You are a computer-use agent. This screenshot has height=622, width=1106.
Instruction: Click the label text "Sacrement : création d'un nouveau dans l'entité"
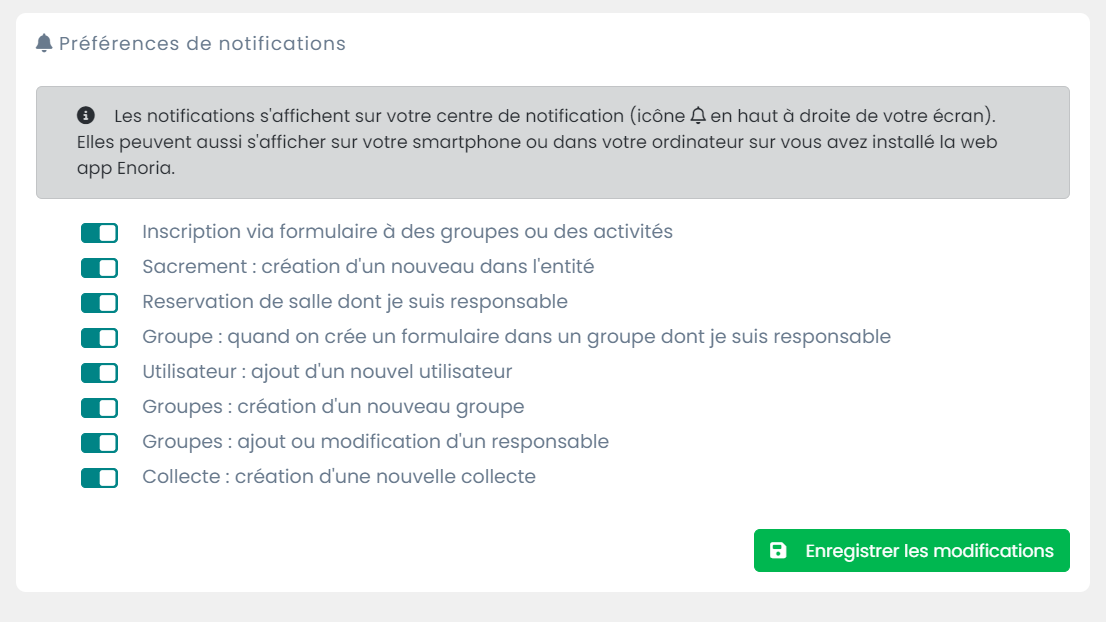coord(368,267)
